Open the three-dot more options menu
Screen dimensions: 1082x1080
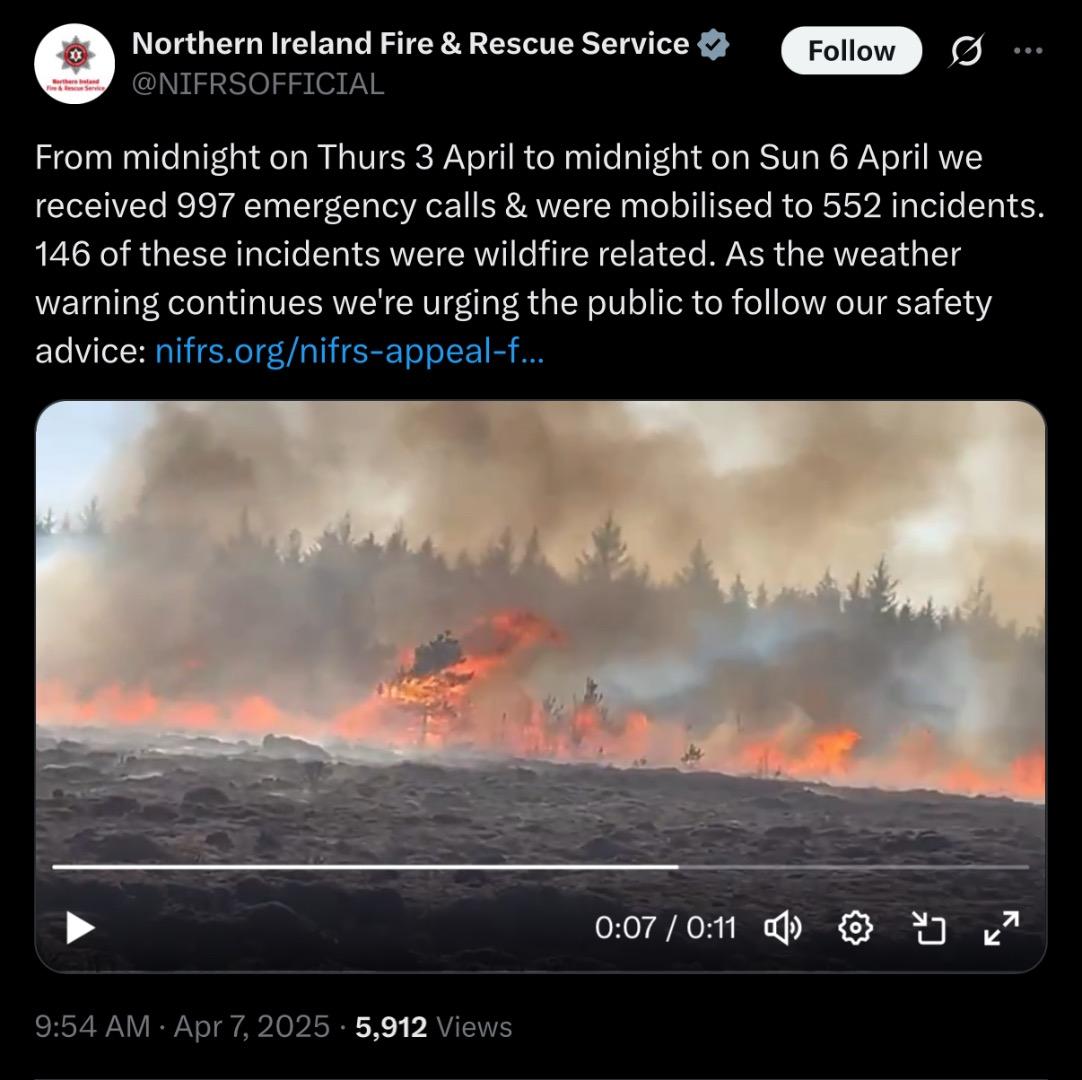click(1028, 50)
